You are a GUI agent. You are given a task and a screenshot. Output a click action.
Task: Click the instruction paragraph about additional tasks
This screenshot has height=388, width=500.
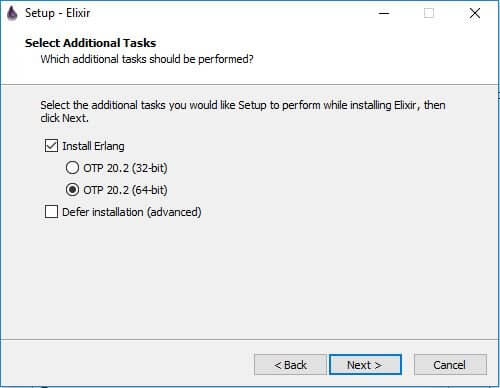(243, 111)
